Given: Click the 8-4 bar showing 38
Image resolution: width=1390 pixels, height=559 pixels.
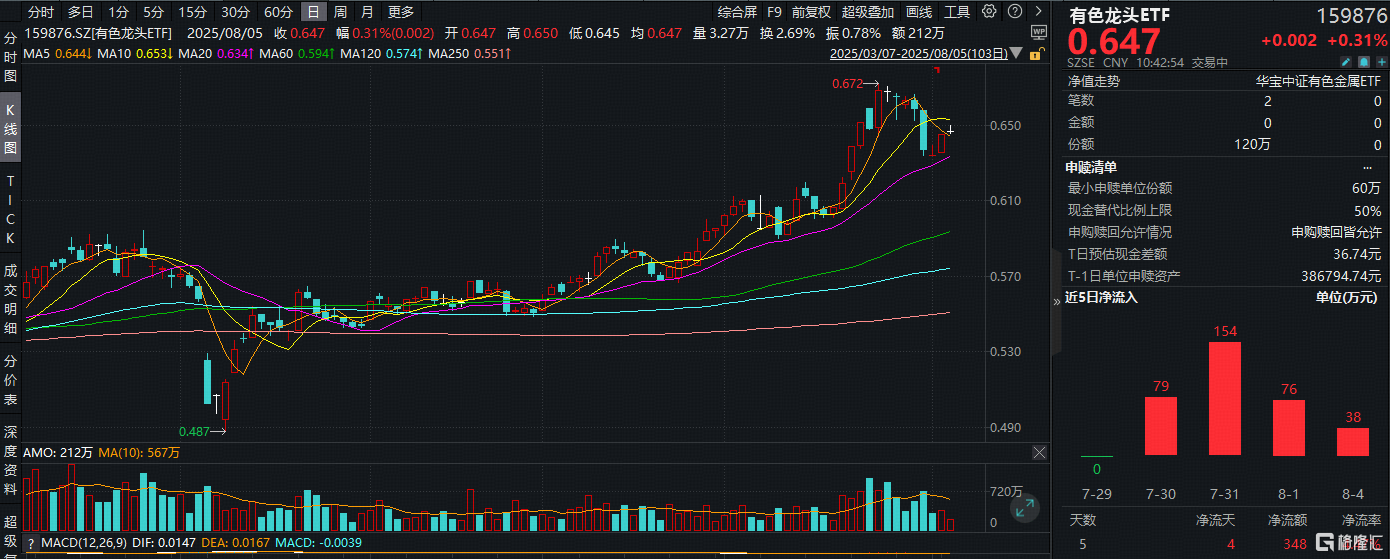Looking at the screenshot, I should (1353, 442).
